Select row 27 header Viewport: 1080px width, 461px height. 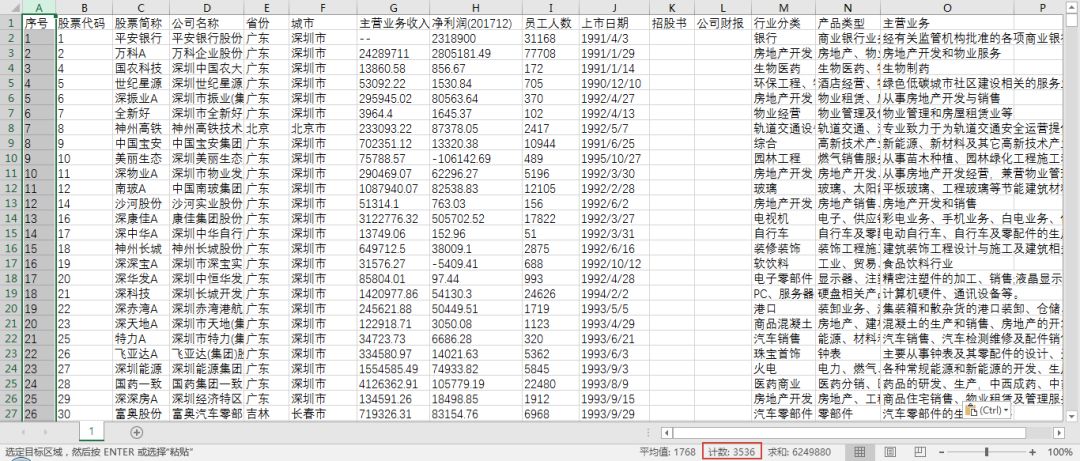pyautogui.click(x=11, y=414)
